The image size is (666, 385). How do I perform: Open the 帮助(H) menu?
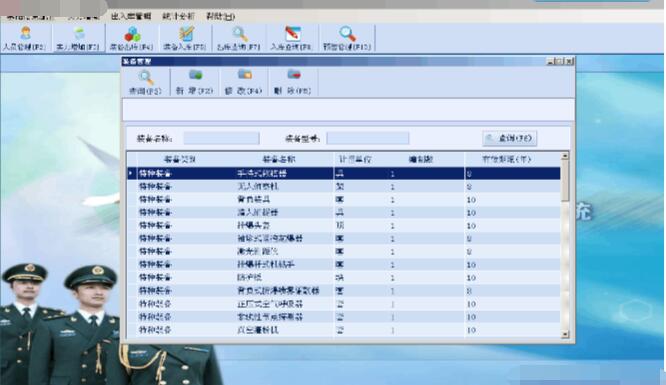tap(220, 16)
